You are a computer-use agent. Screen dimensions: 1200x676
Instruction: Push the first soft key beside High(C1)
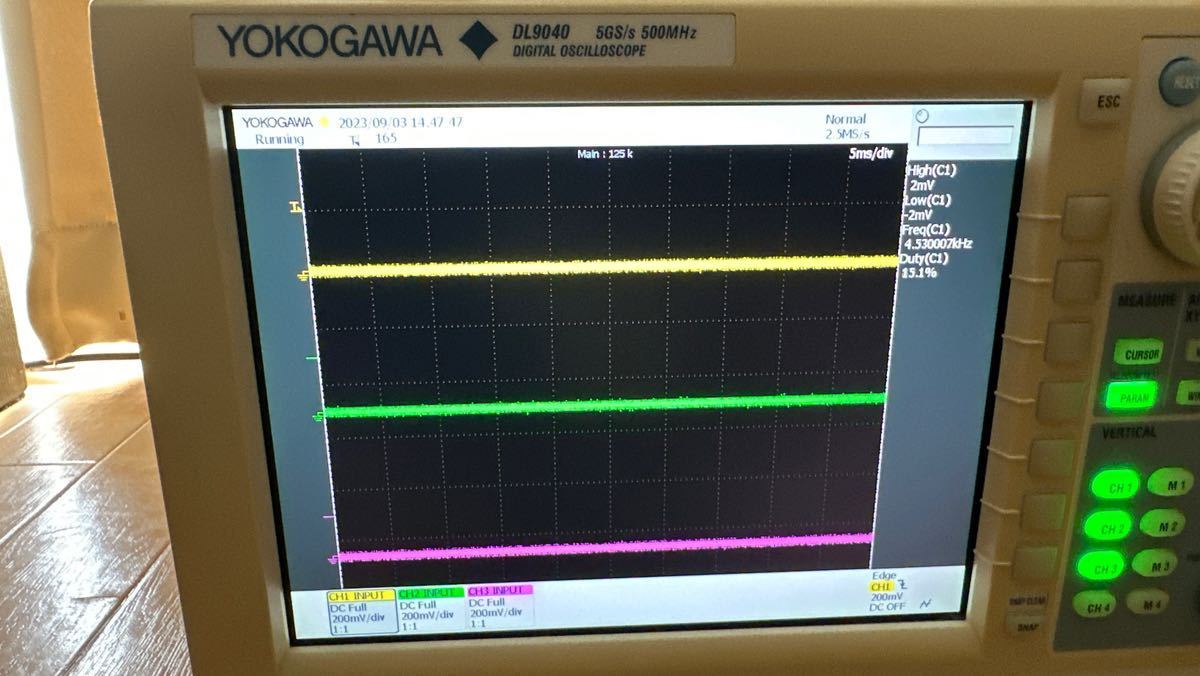tap(1086, 217)
